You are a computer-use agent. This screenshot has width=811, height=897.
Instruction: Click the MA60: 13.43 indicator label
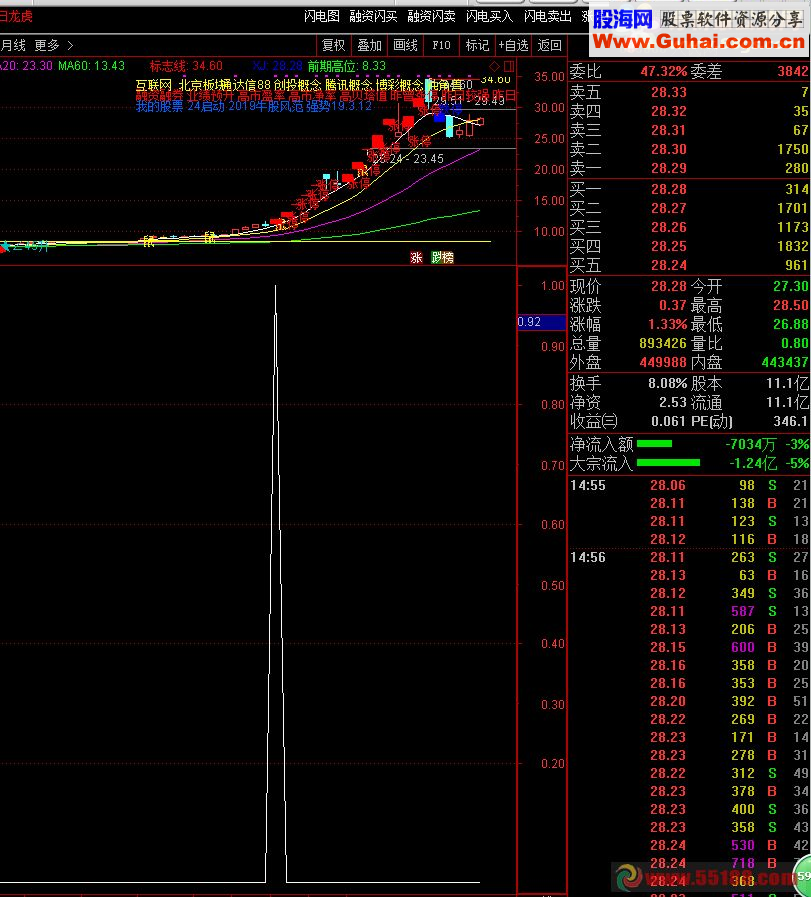coord(92,66)
